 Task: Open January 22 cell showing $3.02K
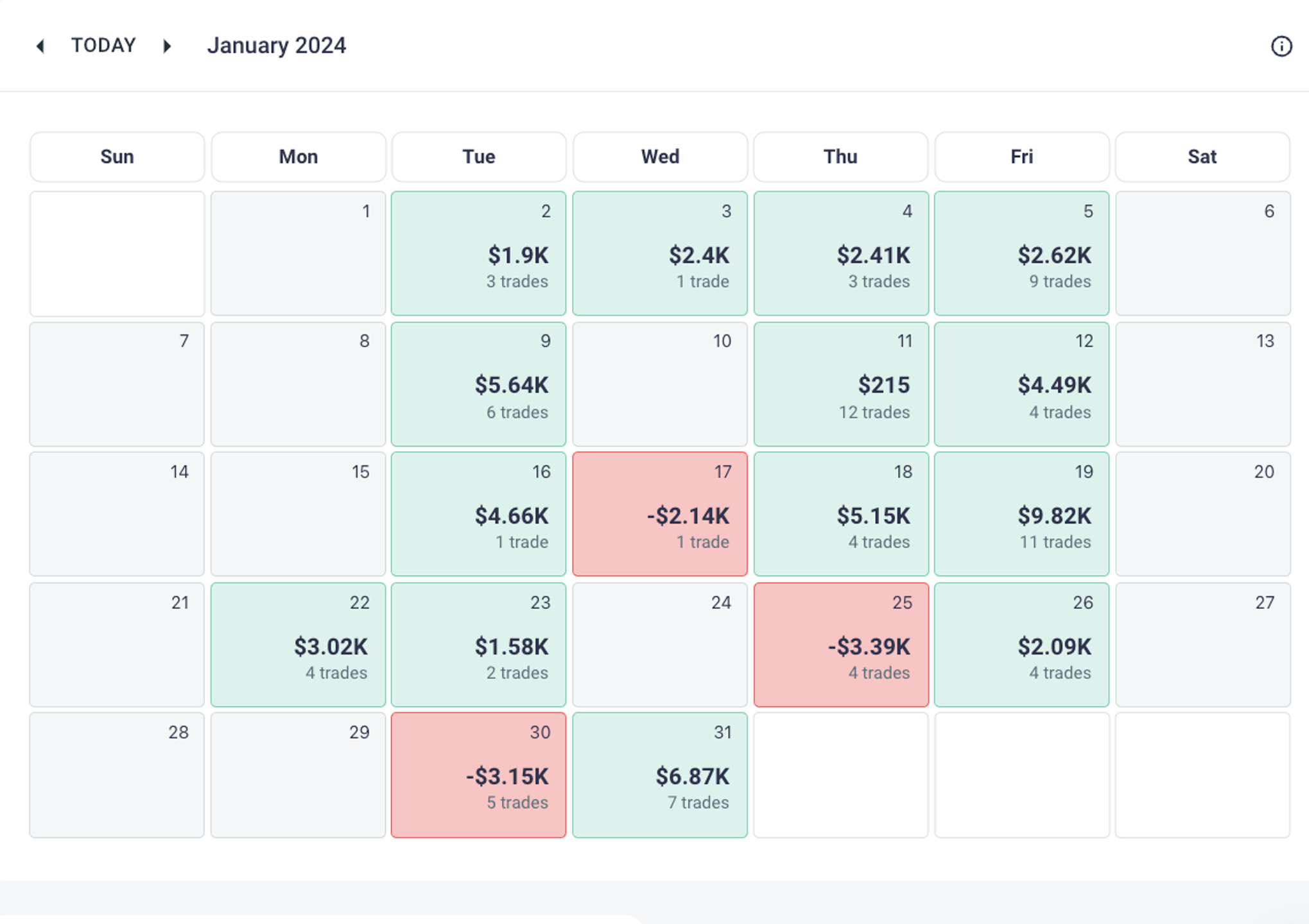pos(299,645)
